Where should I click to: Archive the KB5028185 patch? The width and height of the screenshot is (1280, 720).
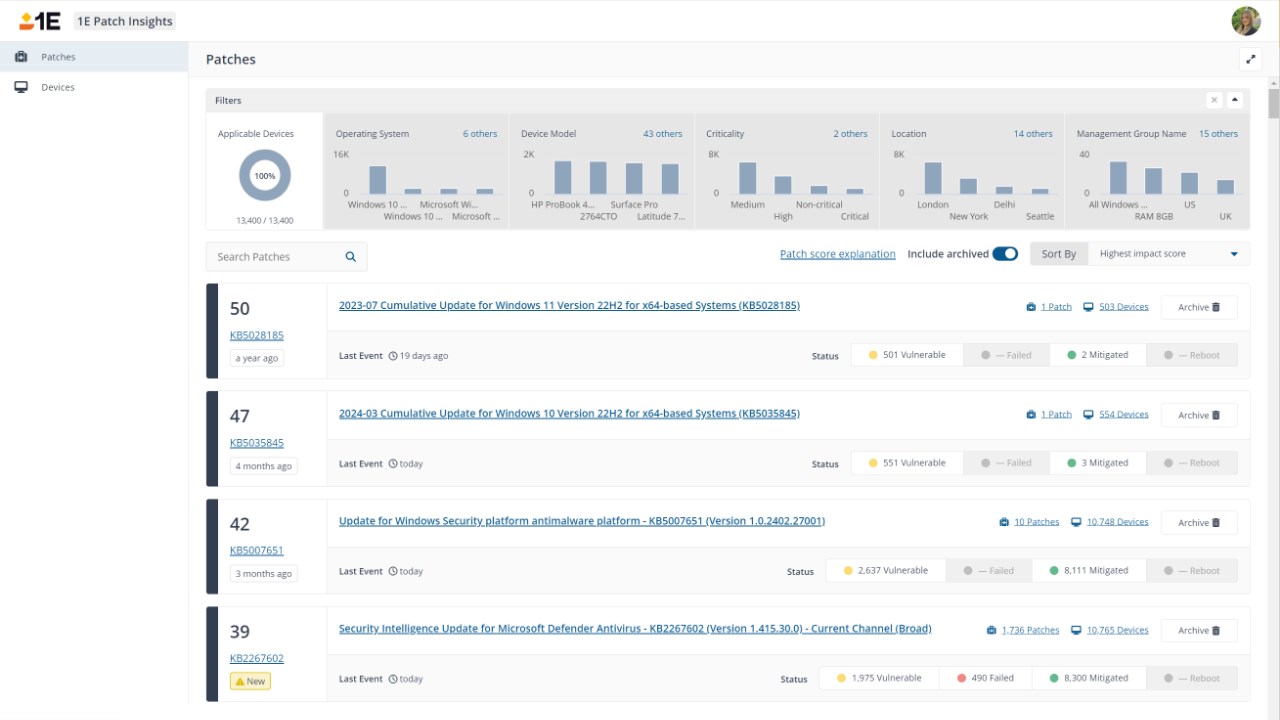(1199, 307)
